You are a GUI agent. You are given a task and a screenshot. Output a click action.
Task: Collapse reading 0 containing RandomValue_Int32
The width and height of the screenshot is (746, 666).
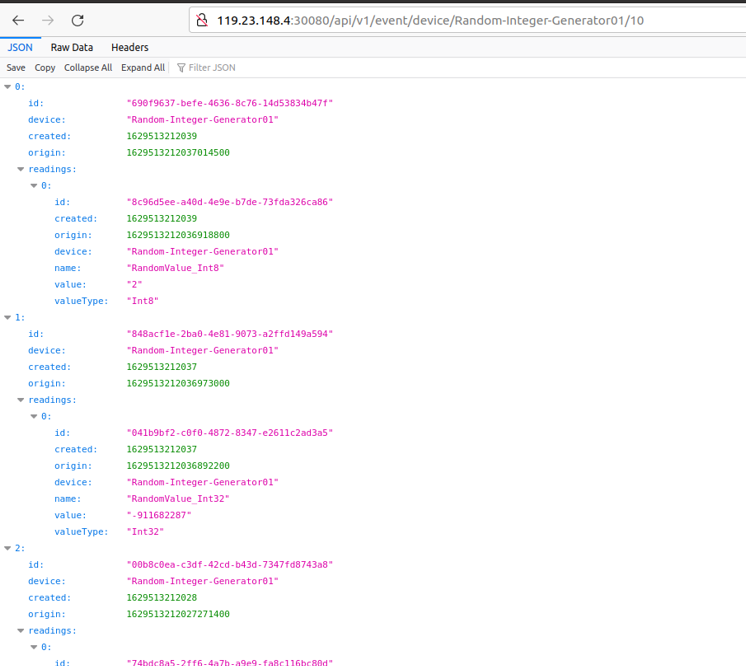34,416
